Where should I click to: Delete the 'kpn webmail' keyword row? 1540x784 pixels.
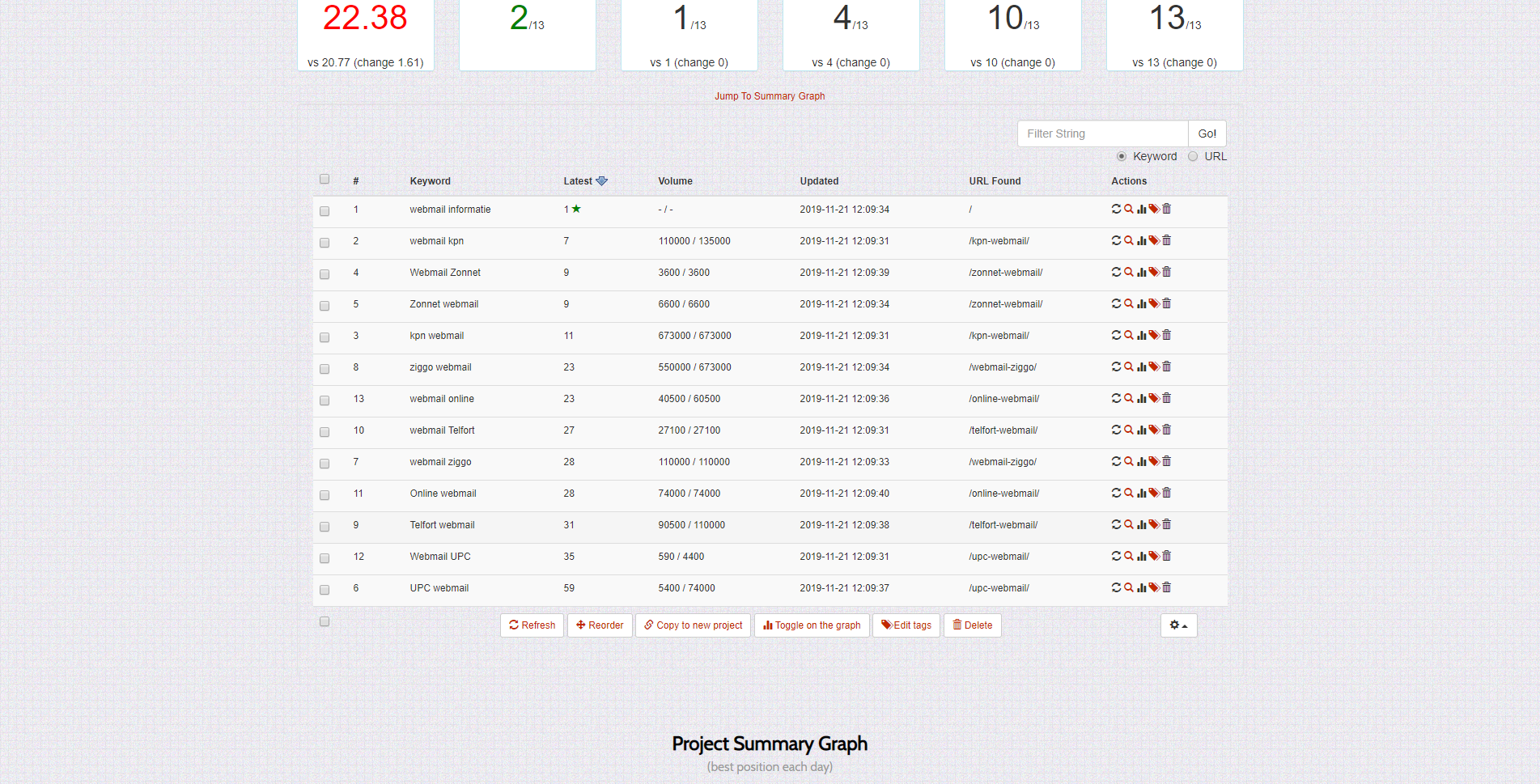1167,335
